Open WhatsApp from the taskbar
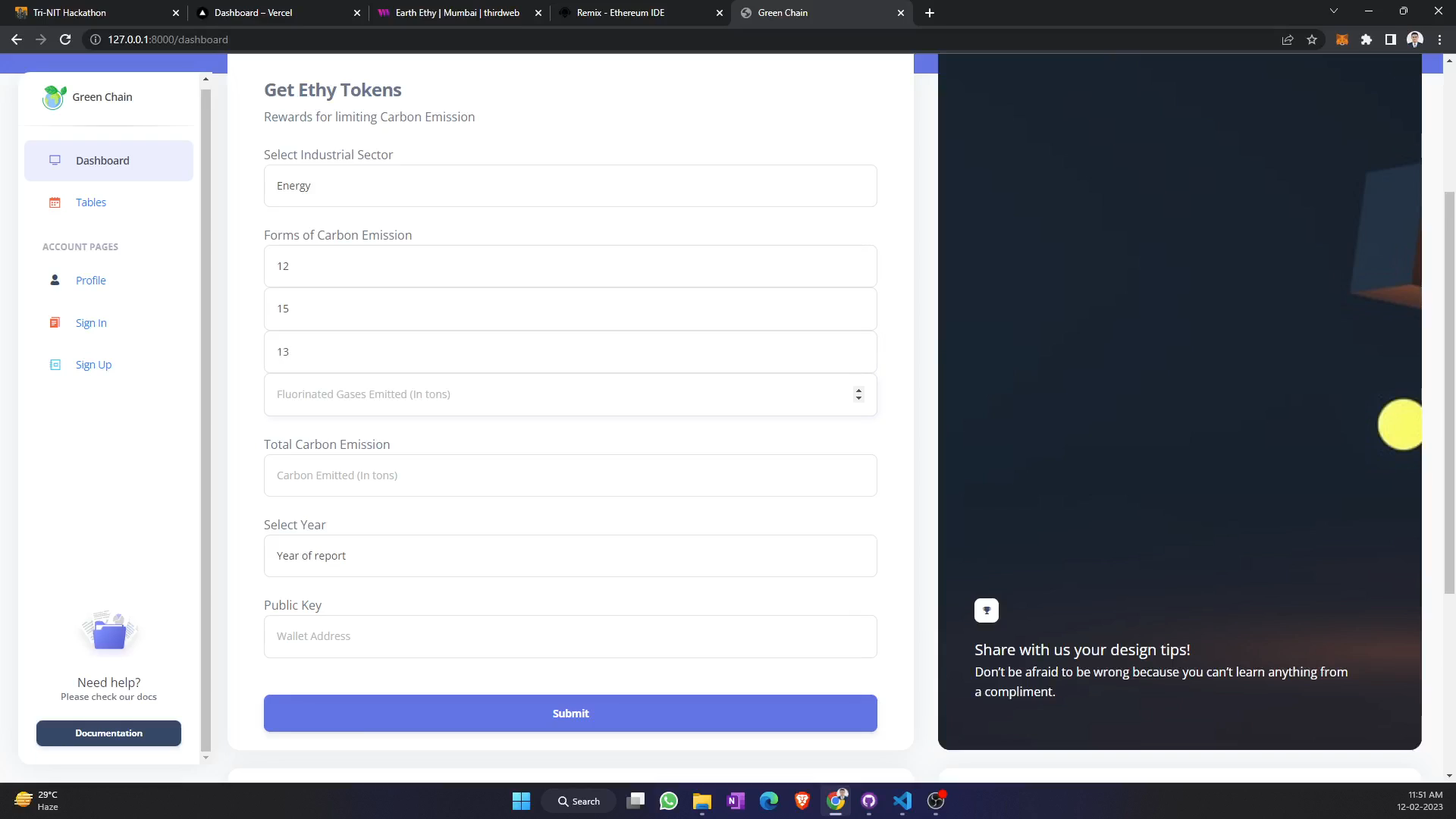 coord(668,801)
